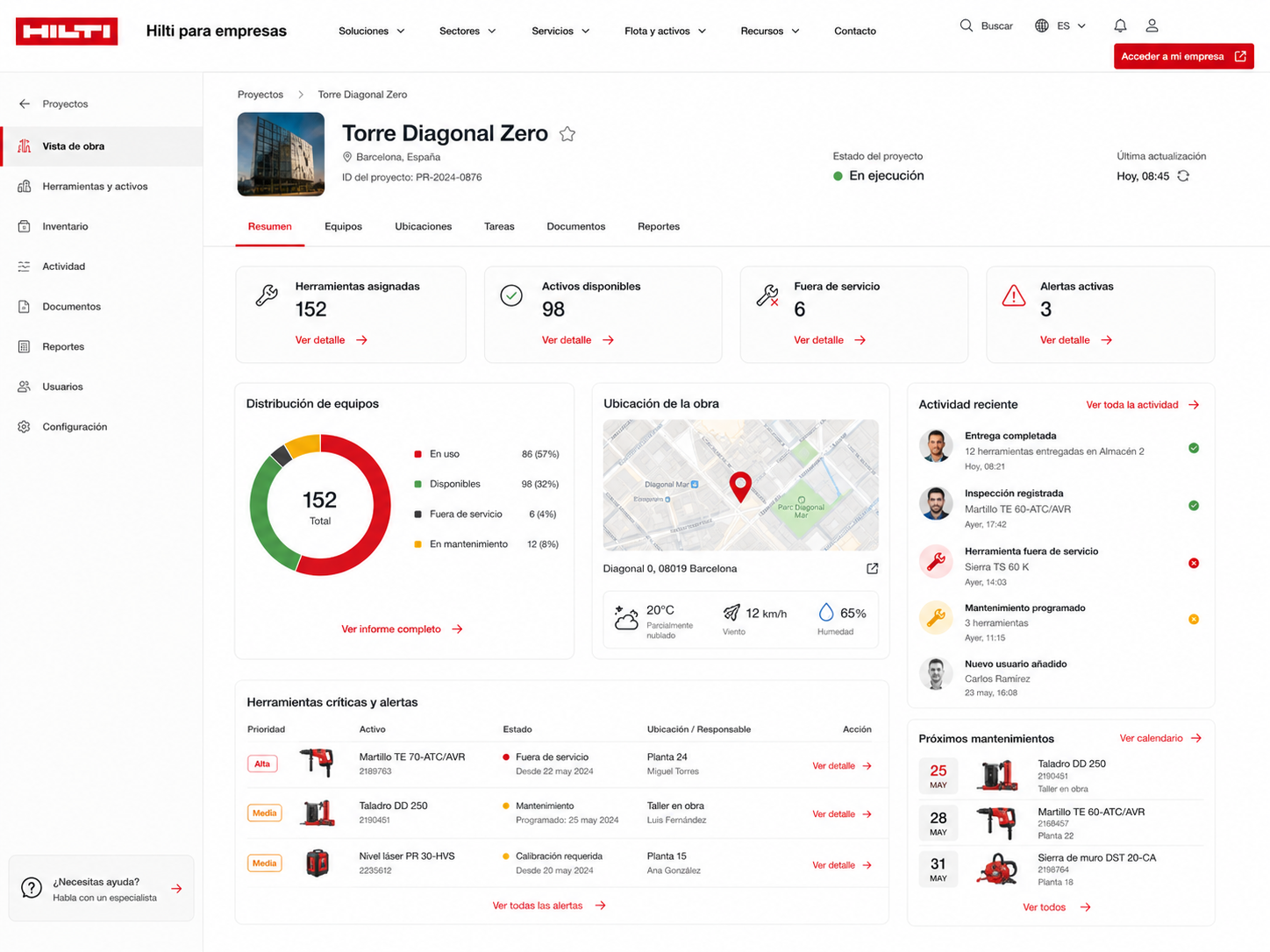Click the Reportes sidebar icon

25,346
